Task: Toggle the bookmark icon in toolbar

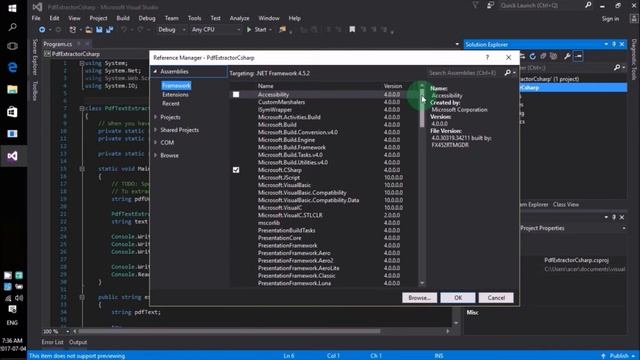Action: (x=352, y=29)
